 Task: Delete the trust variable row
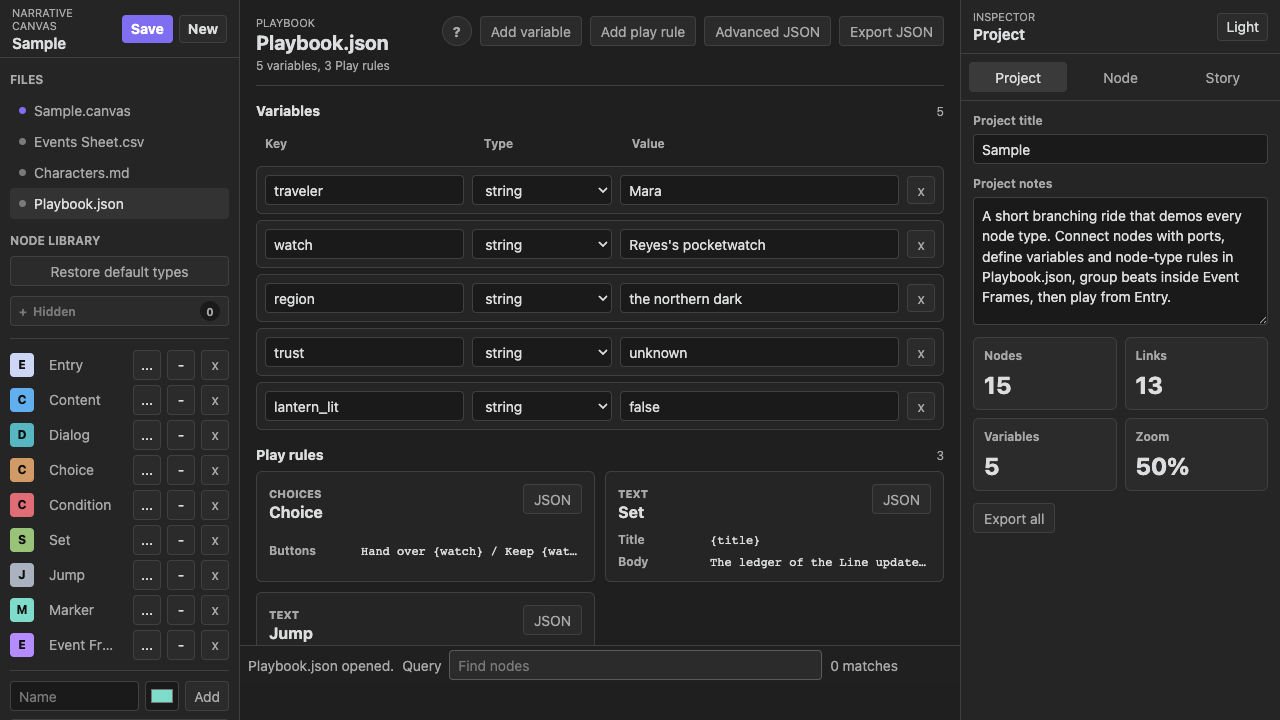pyautogui.click(x=920, y=353)
